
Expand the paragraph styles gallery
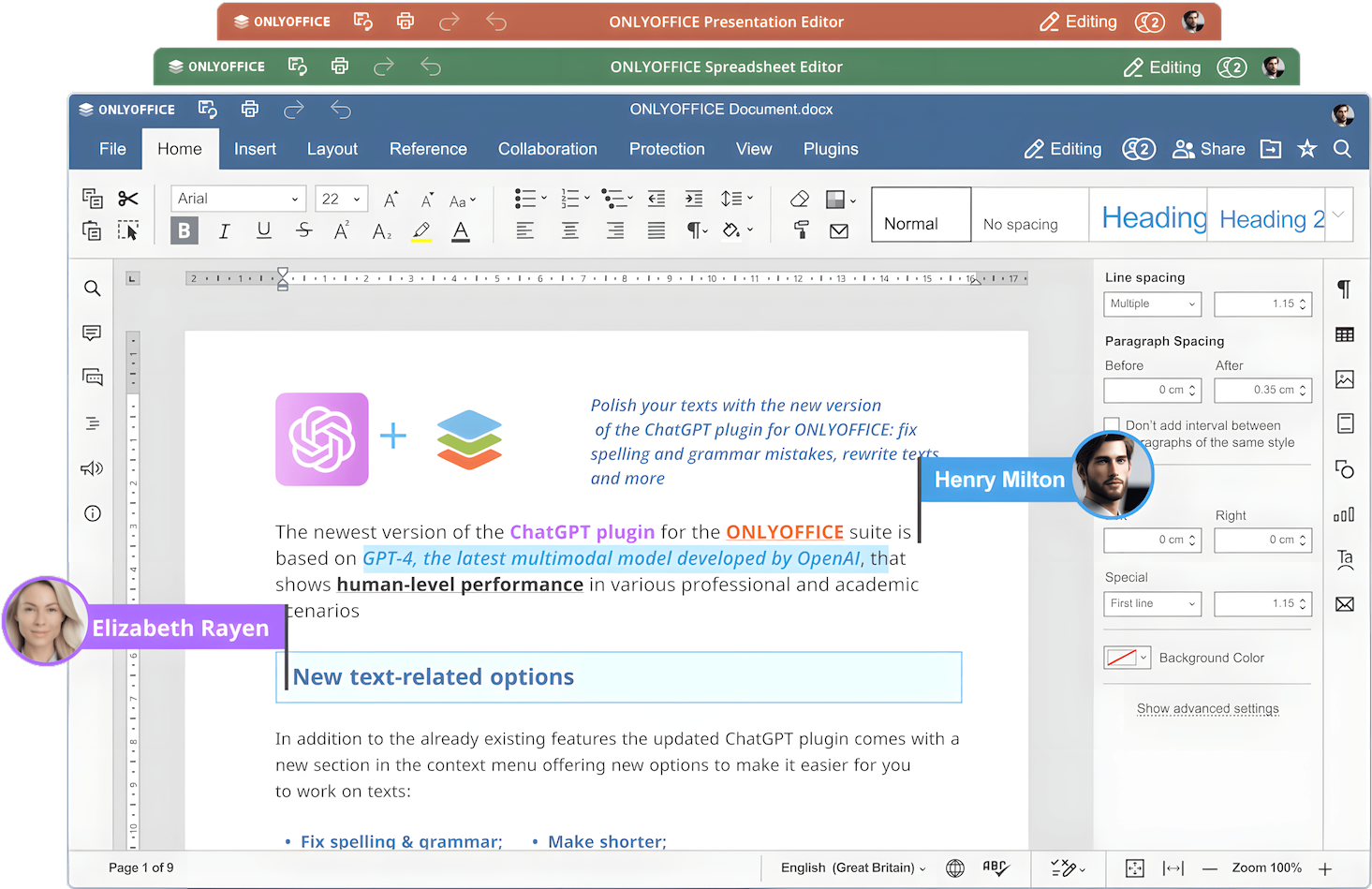pyautogui.click(x=1339, y=215)
